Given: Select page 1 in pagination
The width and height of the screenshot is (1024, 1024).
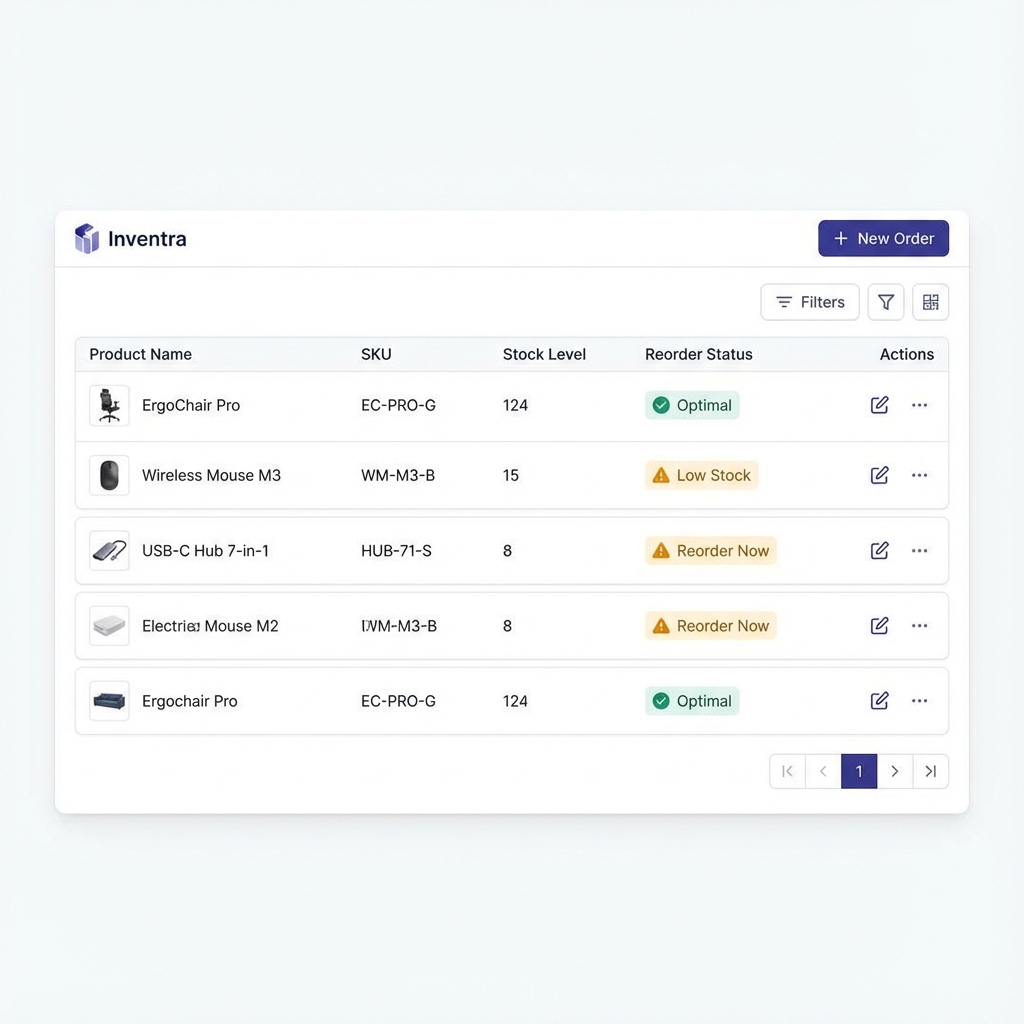Looking at the screenshot, I should [x=859, y=771].
